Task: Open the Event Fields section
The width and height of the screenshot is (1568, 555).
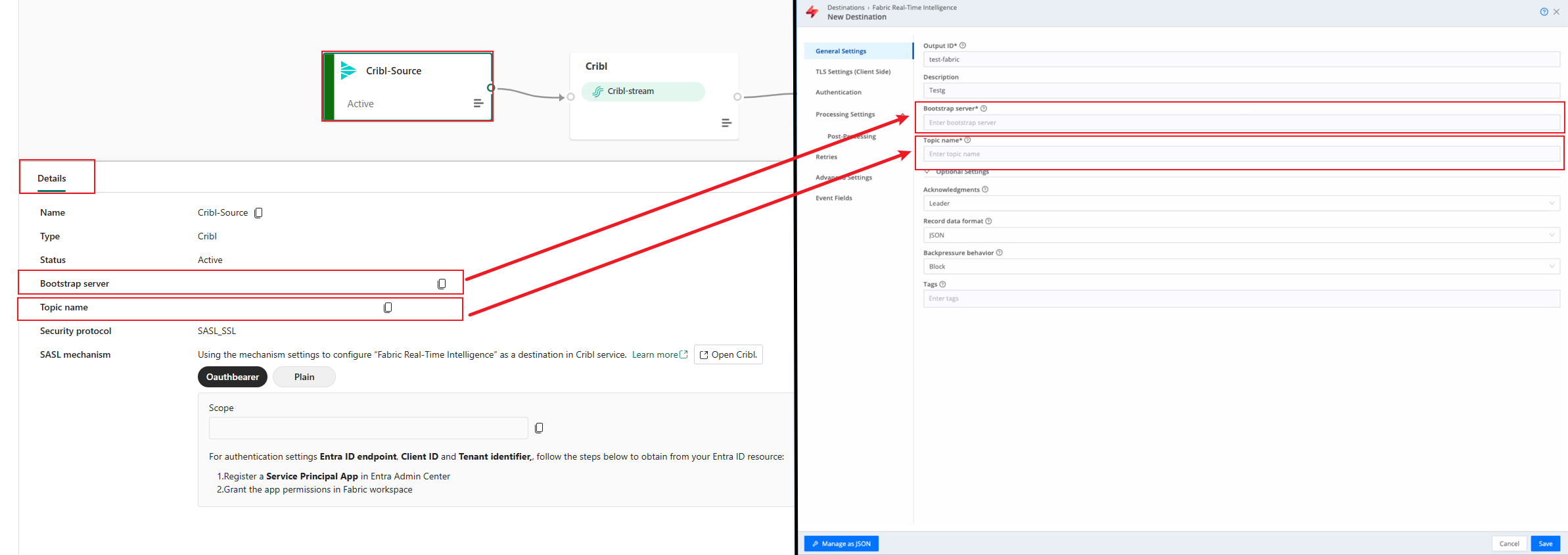Action: pyautogui.click(x=834, y=198)
